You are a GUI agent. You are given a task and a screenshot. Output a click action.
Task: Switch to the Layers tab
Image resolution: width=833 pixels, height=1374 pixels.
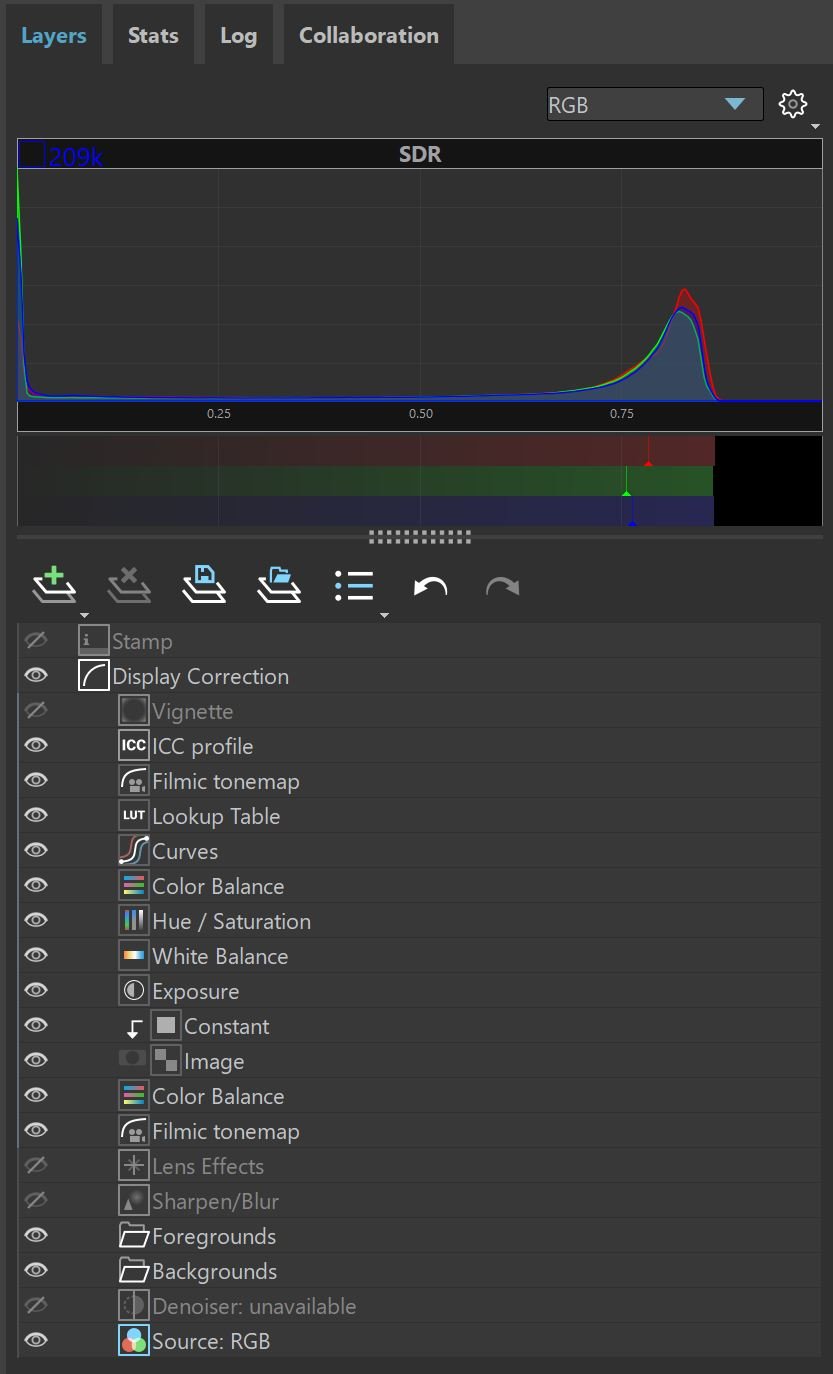[54, 35]
